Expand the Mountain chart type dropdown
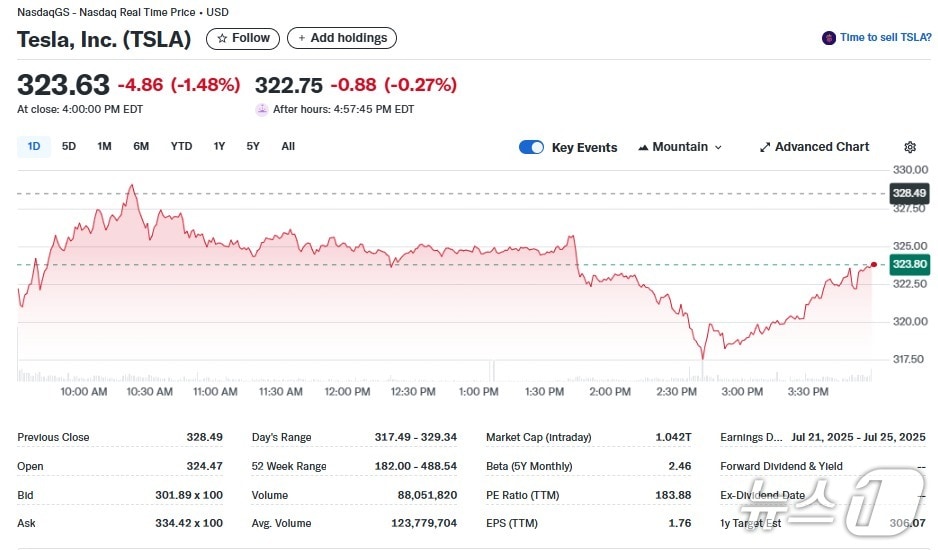The width and height of the screenshot is (938, 550). [x=717, y=147]
